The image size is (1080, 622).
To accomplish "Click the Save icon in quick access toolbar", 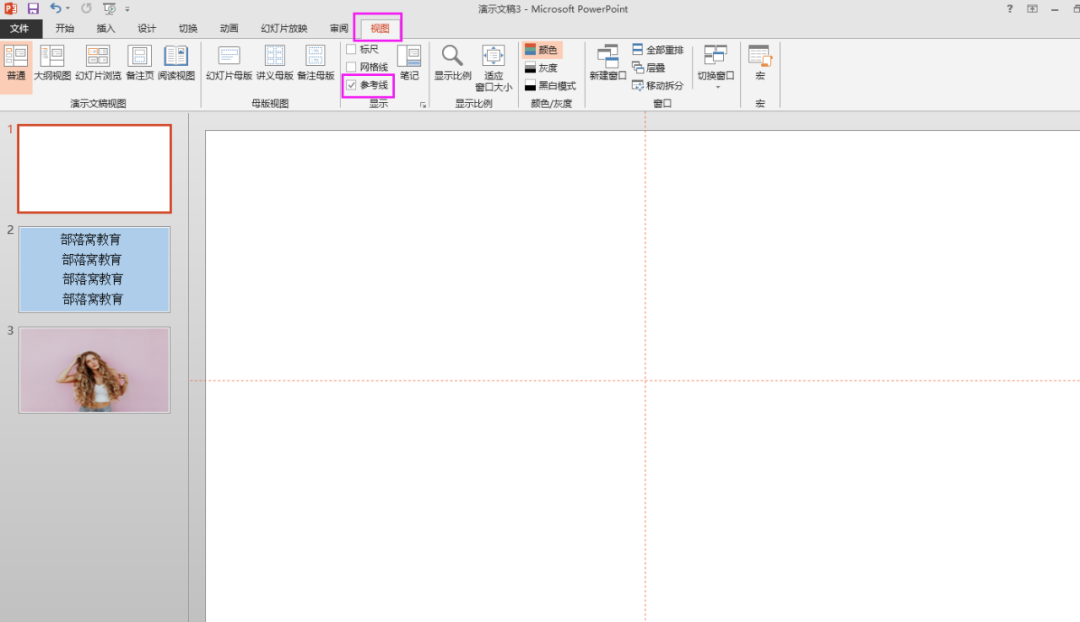I will 33,9.
